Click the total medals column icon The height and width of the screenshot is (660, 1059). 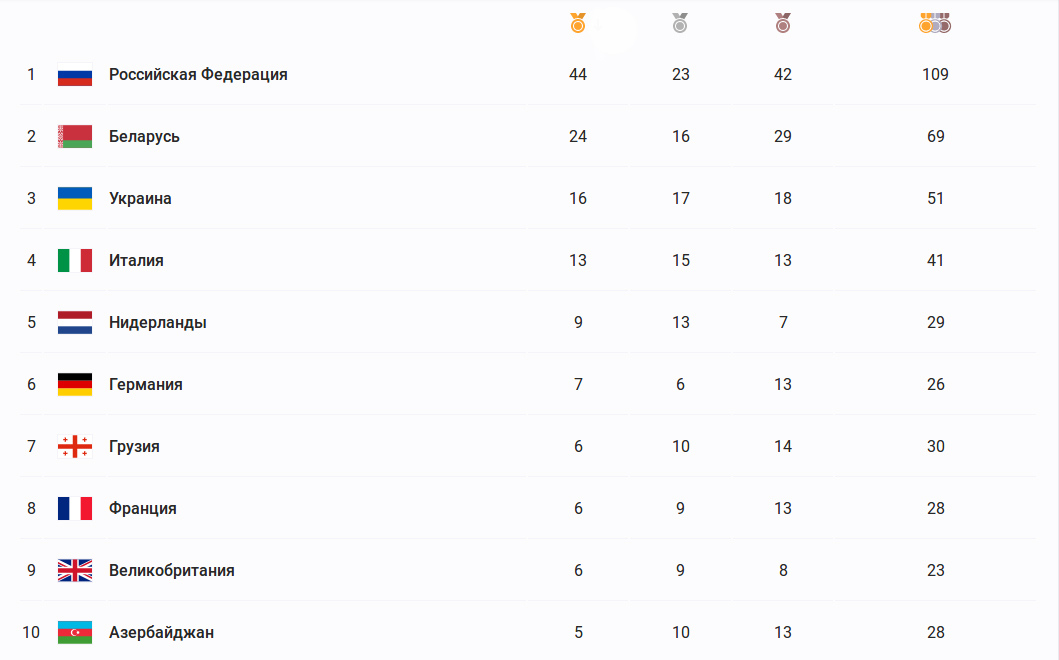pos(935,22)
